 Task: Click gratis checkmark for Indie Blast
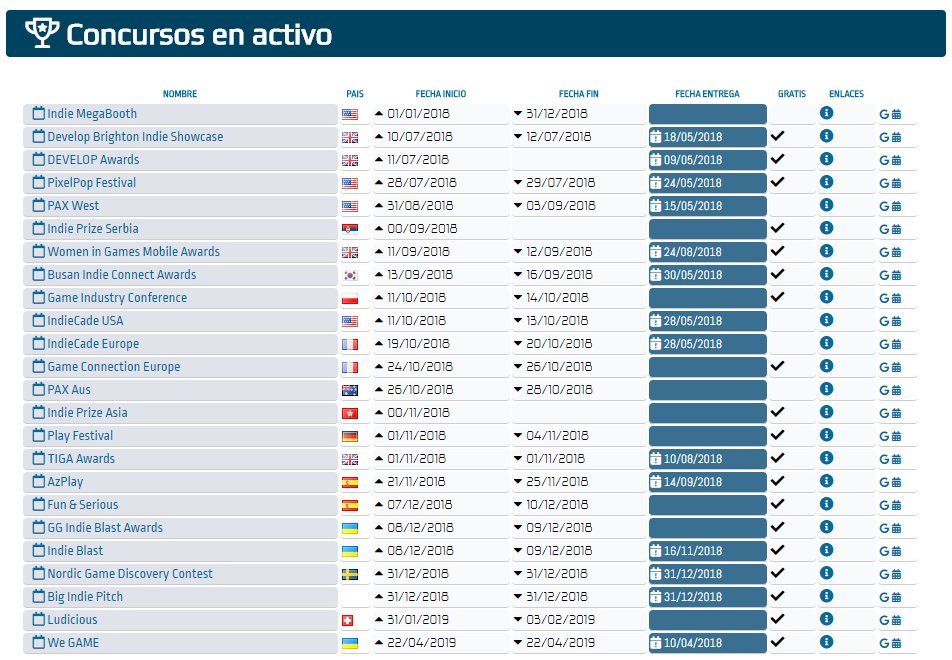(777, 549)
